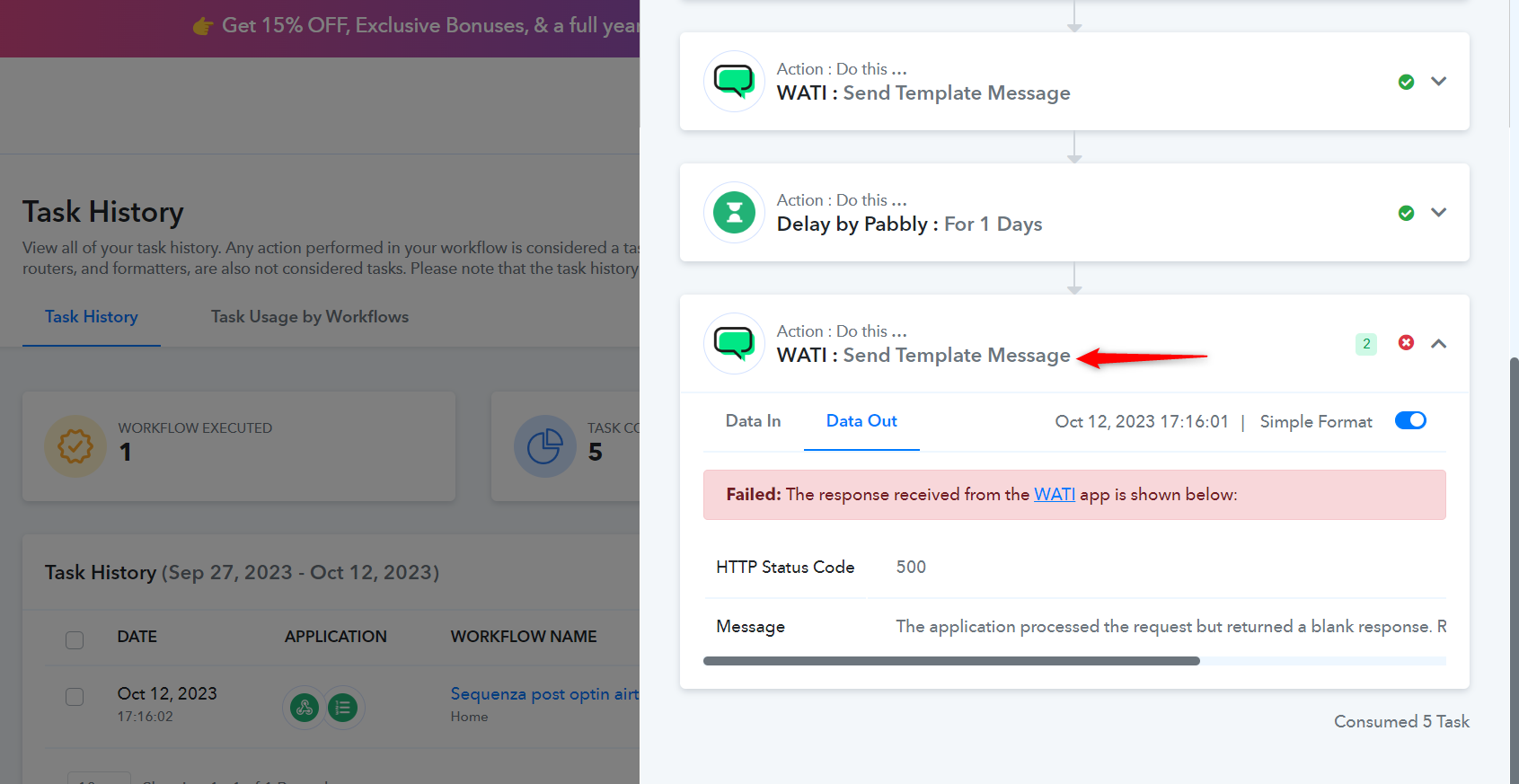This screenshot has width=1519, height=784.
Task: Open the Task Usage by Workflows tab
Action: pos(310,317)
